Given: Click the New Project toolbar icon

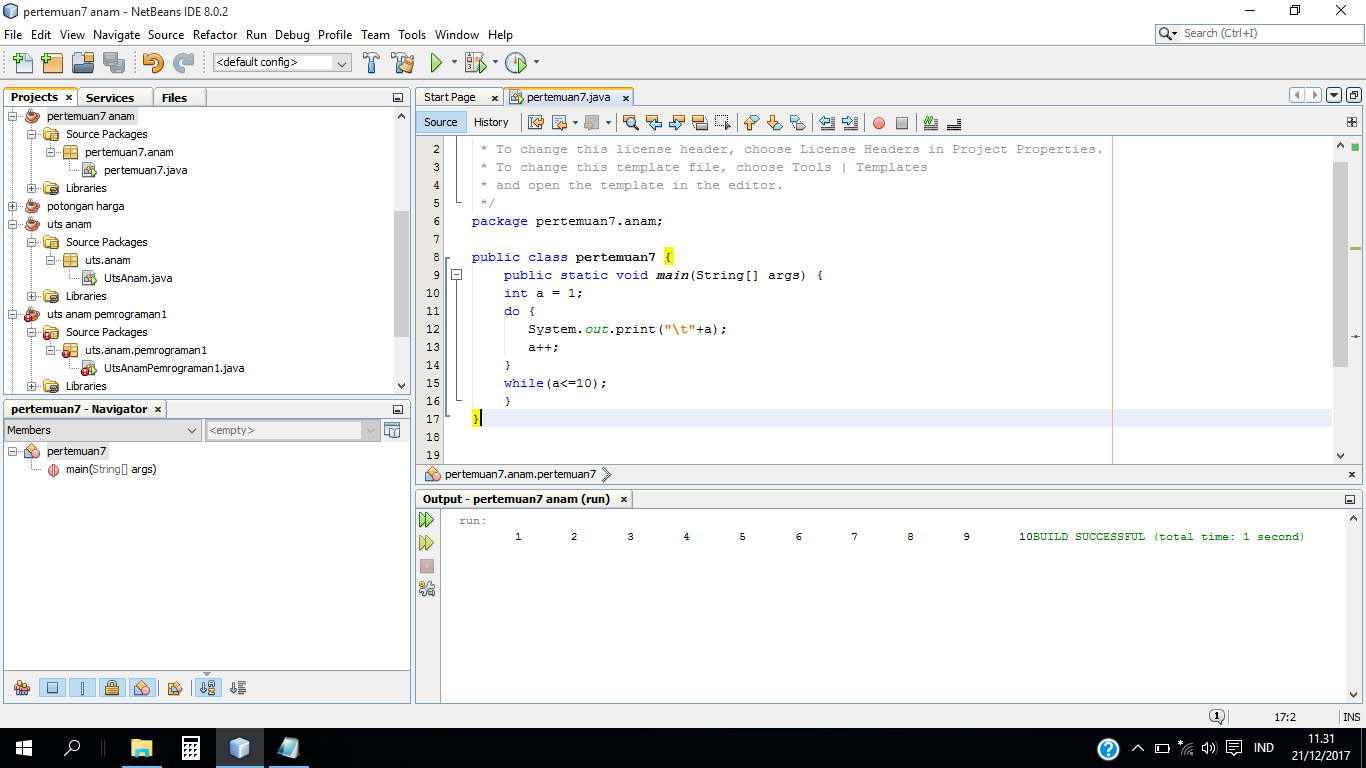Looking at the screenshot, I should pyautogui.click(x=52, y=63).
